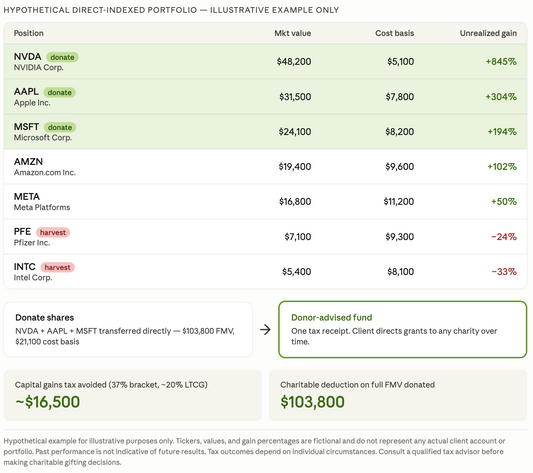This screenshot has width=533, height=473.
Task: Click the NVIDIA Corp. company name
Action: (x=38, y=68)
